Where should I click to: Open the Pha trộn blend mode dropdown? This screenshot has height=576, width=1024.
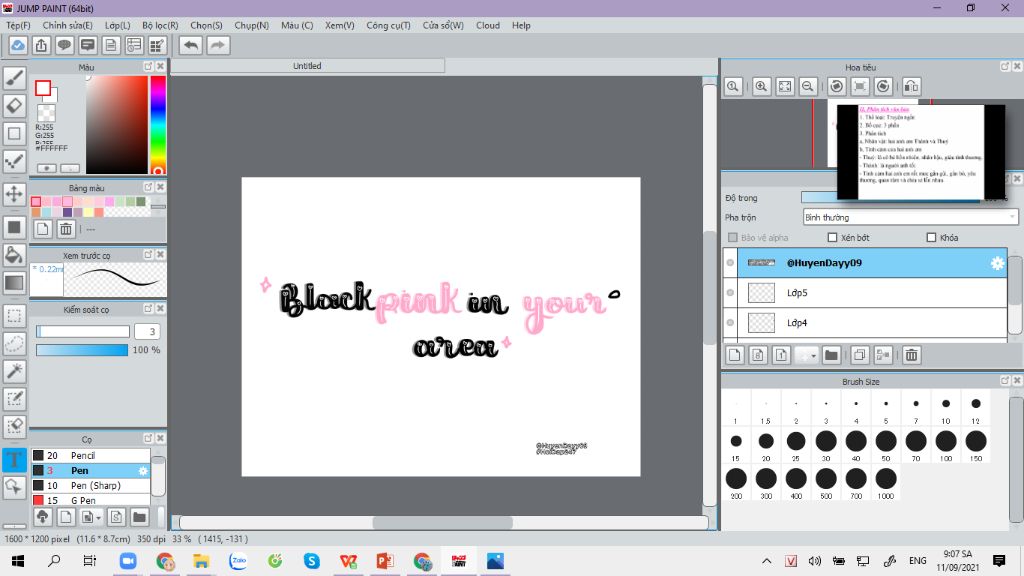click(910, 217)
